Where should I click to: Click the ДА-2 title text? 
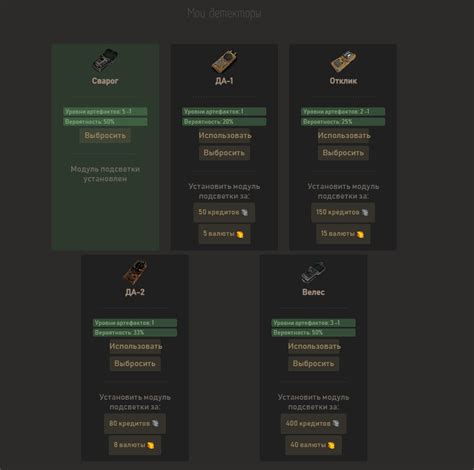click(x=135, y=292)
